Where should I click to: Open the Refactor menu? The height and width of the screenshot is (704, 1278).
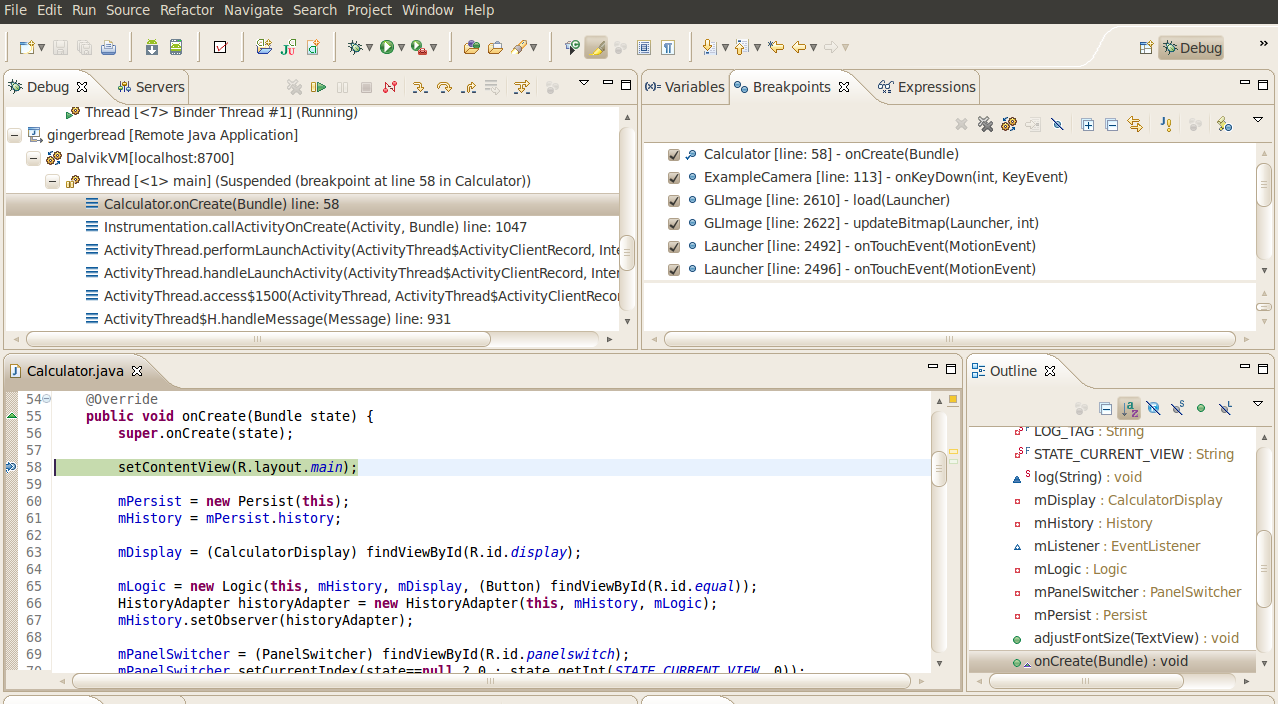pyautogui.click(x=187, y=10)
